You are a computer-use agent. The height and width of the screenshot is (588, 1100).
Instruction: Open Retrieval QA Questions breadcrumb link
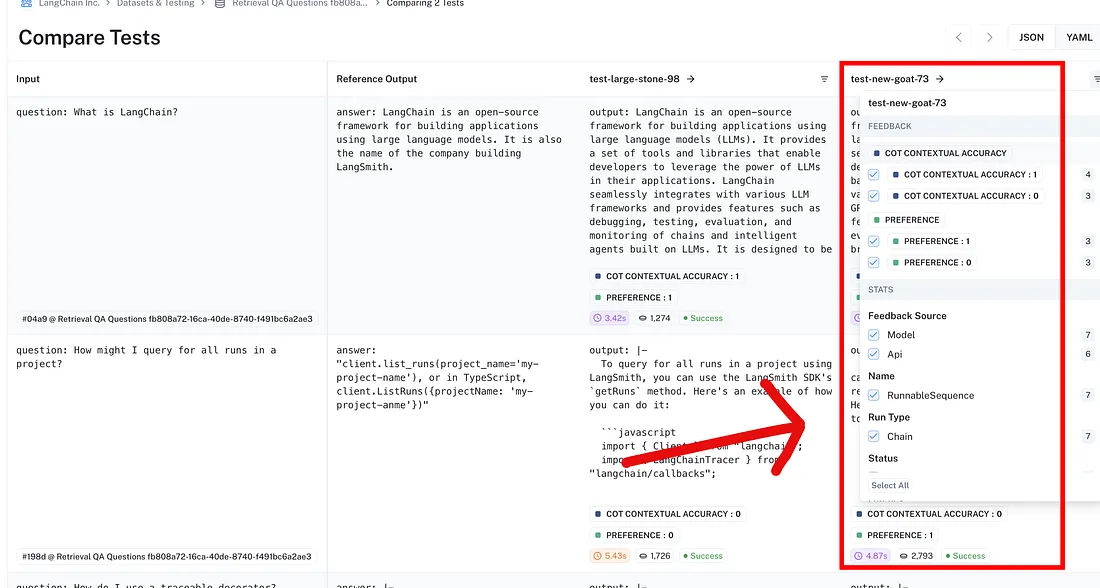[300, 4]
